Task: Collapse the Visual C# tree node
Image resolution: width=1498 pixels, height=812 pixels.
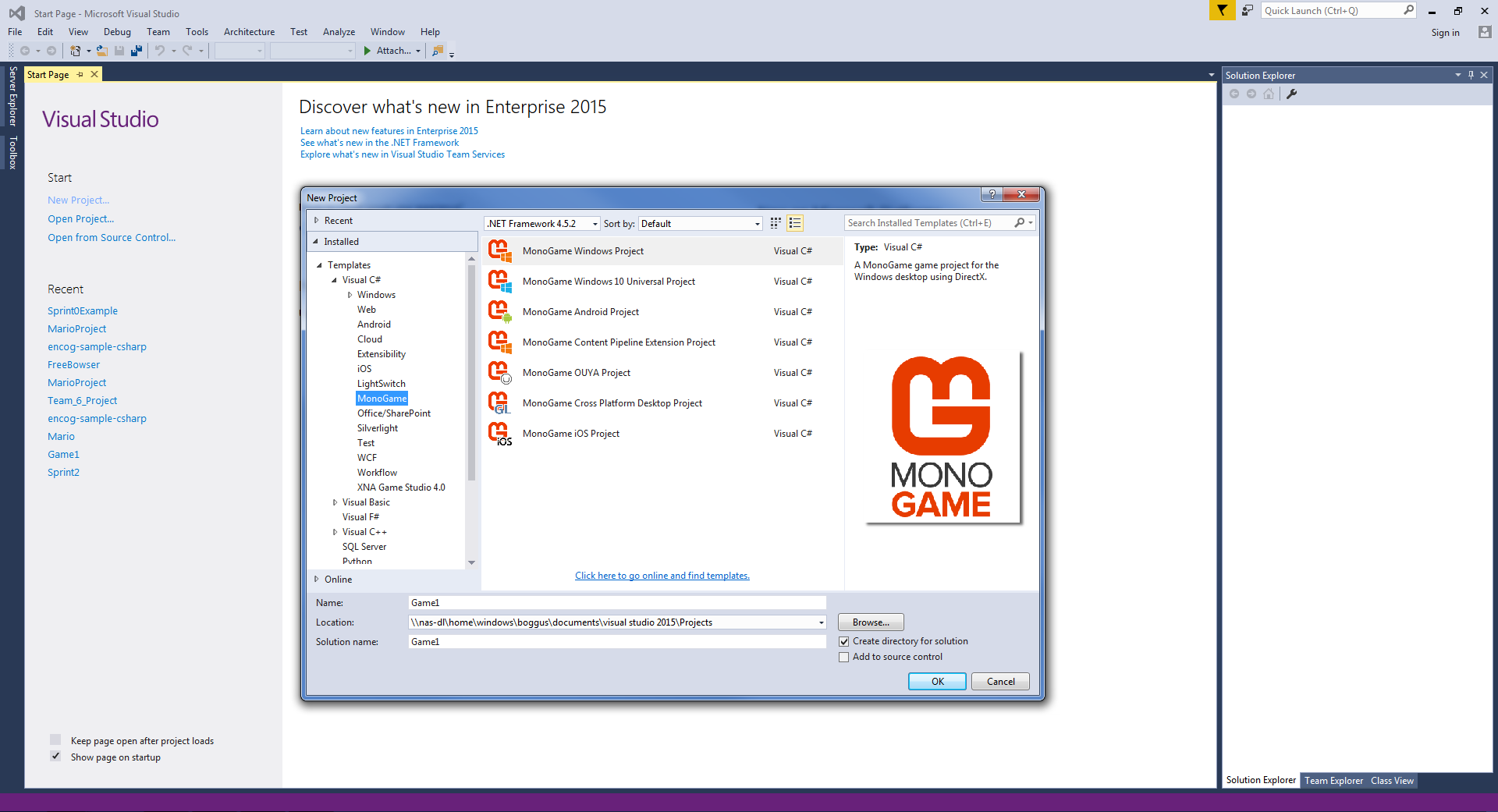Action: (335, 280)
